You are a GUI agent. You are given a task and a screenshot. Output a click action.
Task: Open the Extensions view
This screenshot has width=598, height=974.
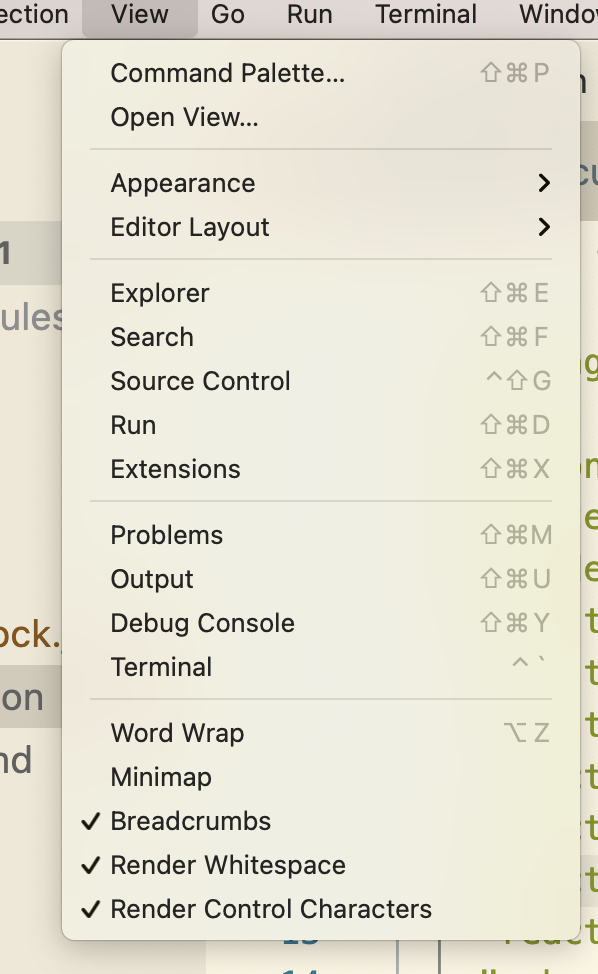pos(321,470)
